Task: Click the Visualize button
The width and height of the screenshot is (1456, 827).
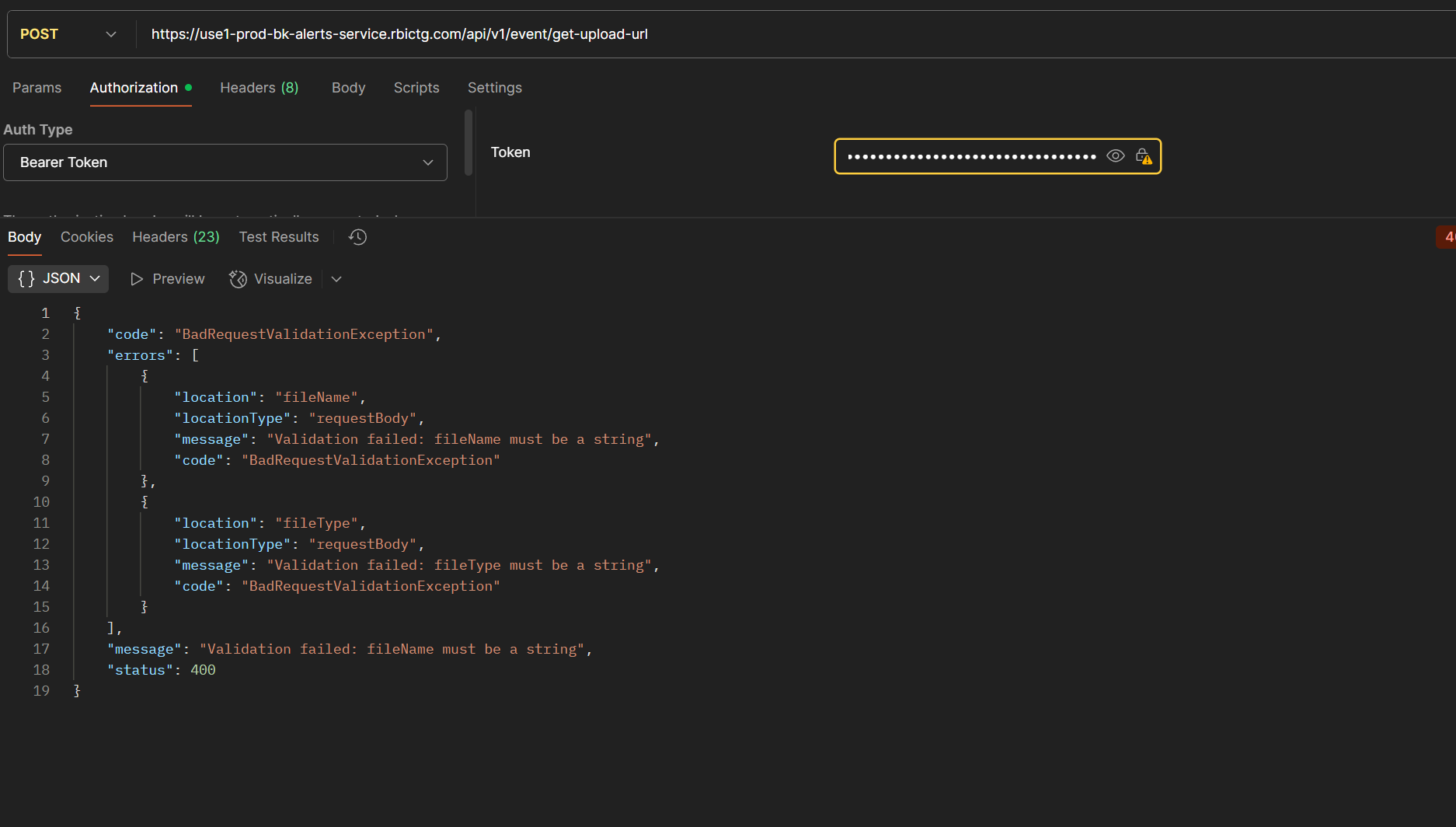Action: [x=271, y=279]
